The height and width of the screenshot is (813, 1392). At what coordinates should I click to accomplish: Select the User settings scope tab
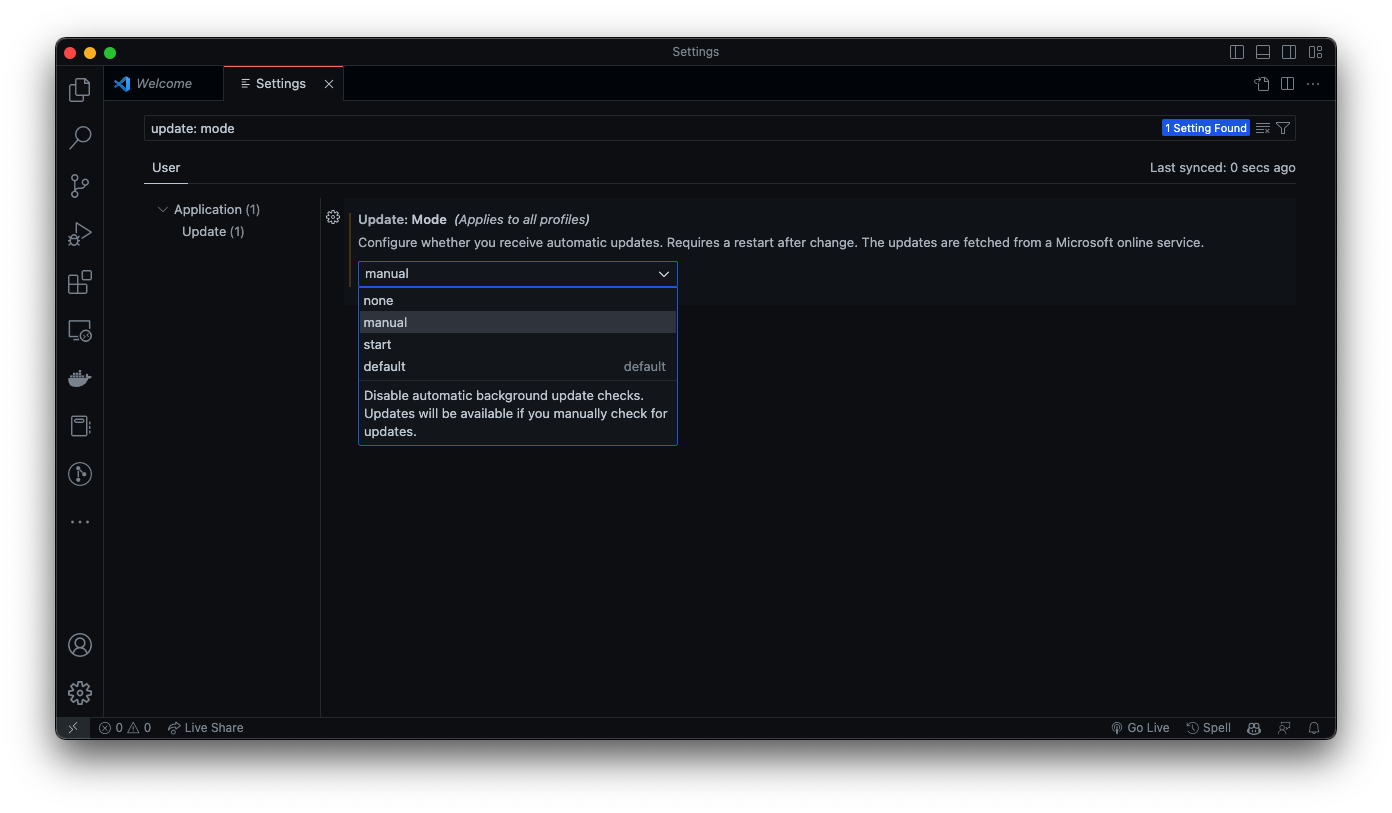(x=165, y=167)
